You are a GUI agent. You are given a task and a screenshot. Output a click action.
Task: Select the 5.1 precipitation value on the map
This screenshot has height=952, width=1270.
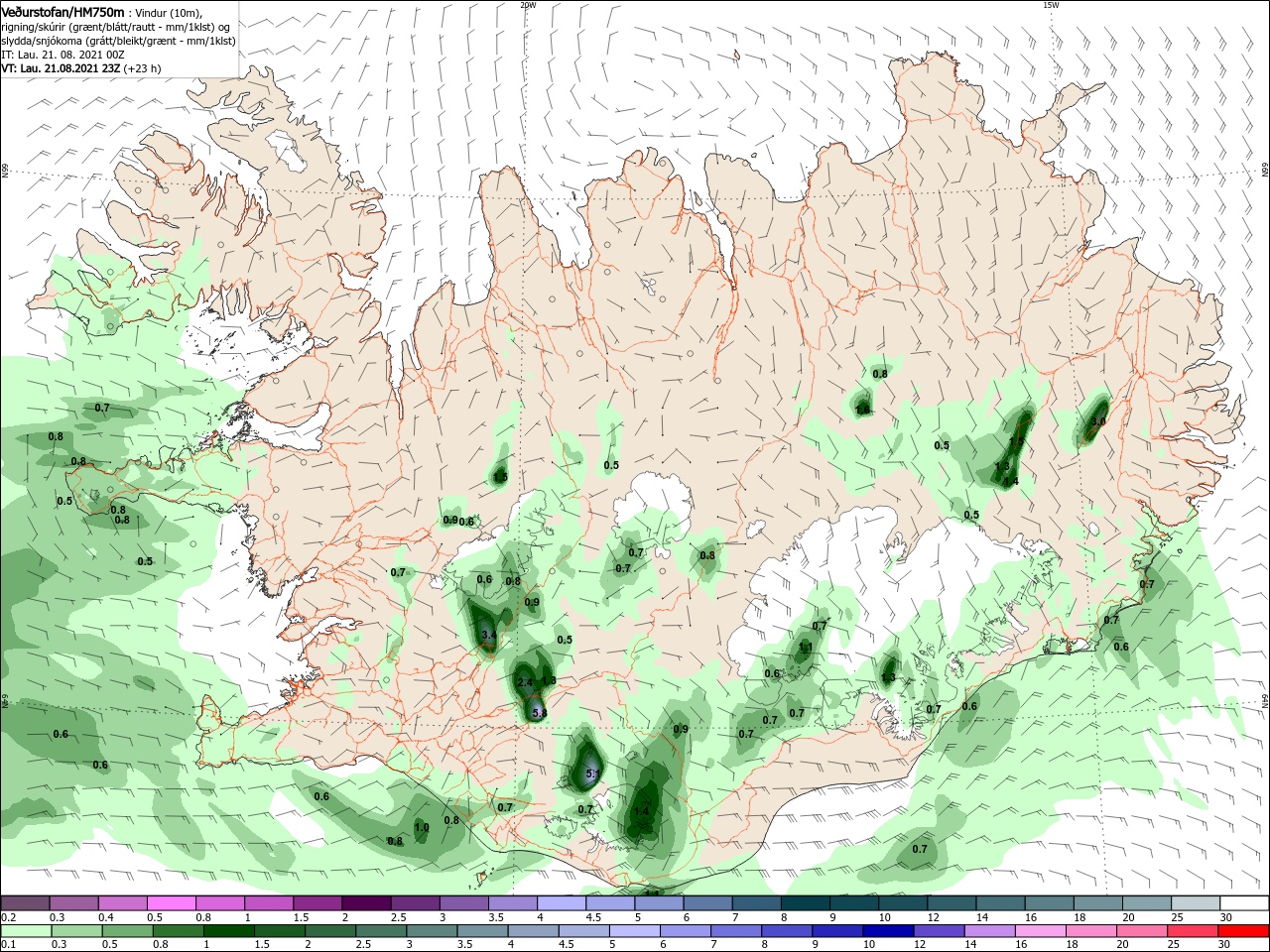point(593,773)
